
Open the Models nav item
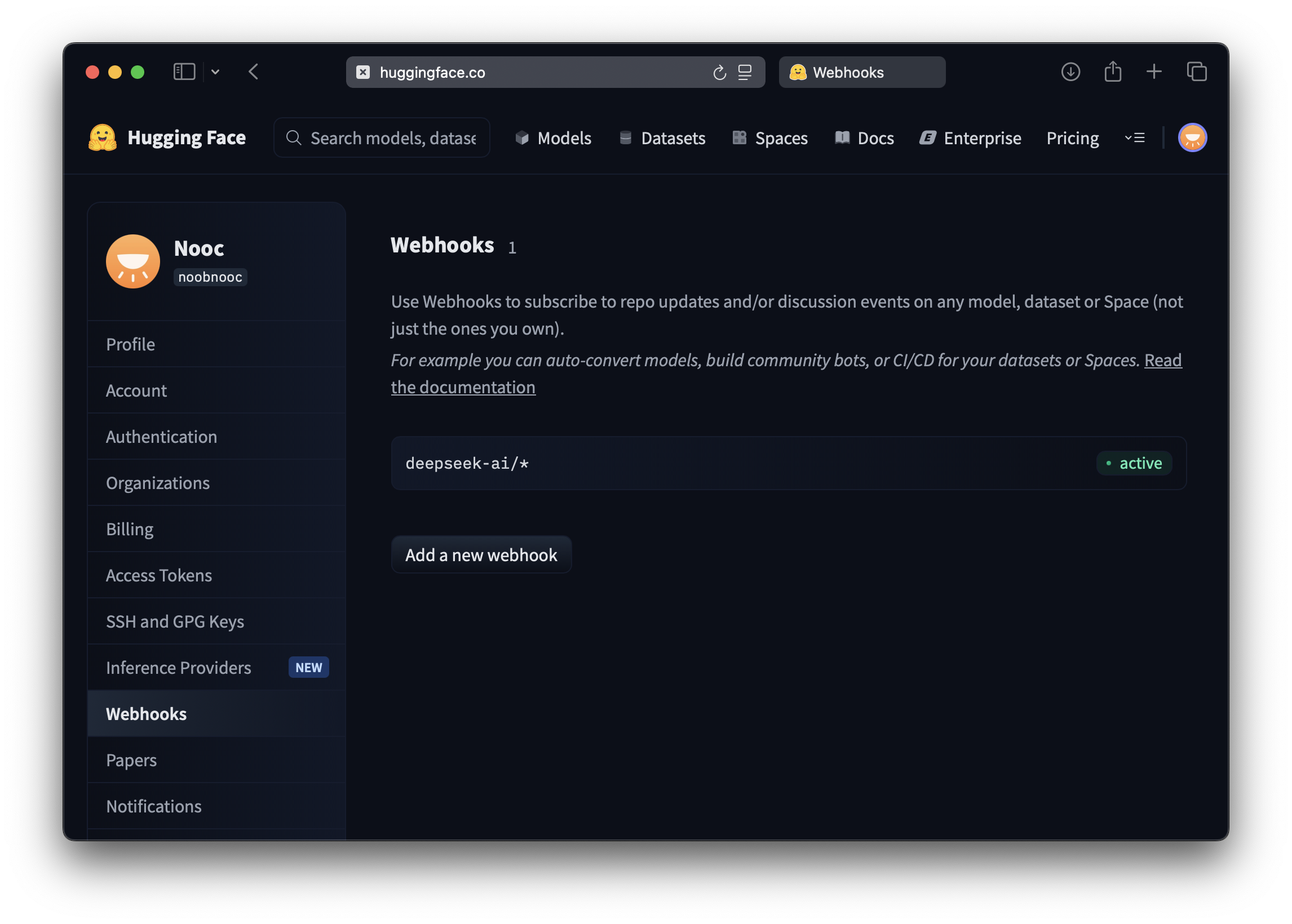click(x=553, y=137)
